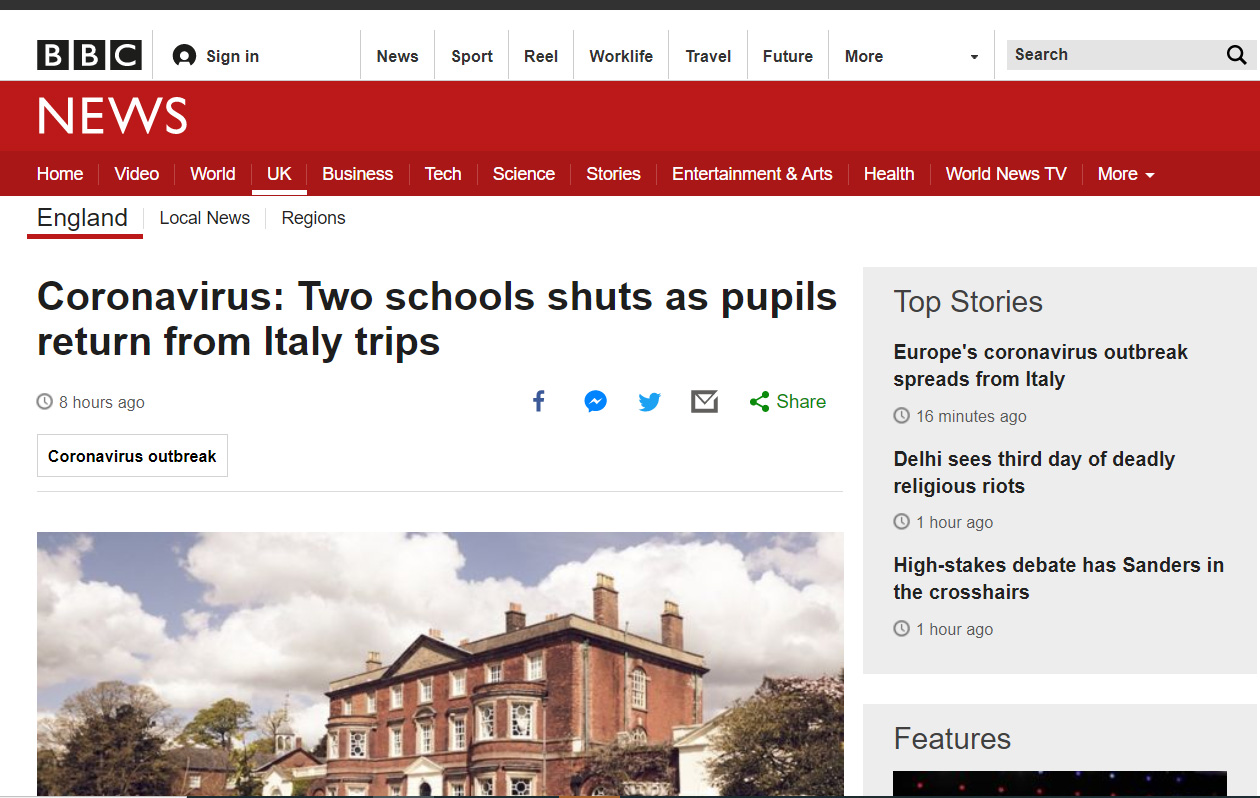Open the Stories tab
The width and height of the screenshot is (1260, 798).
tap(613, 174)
